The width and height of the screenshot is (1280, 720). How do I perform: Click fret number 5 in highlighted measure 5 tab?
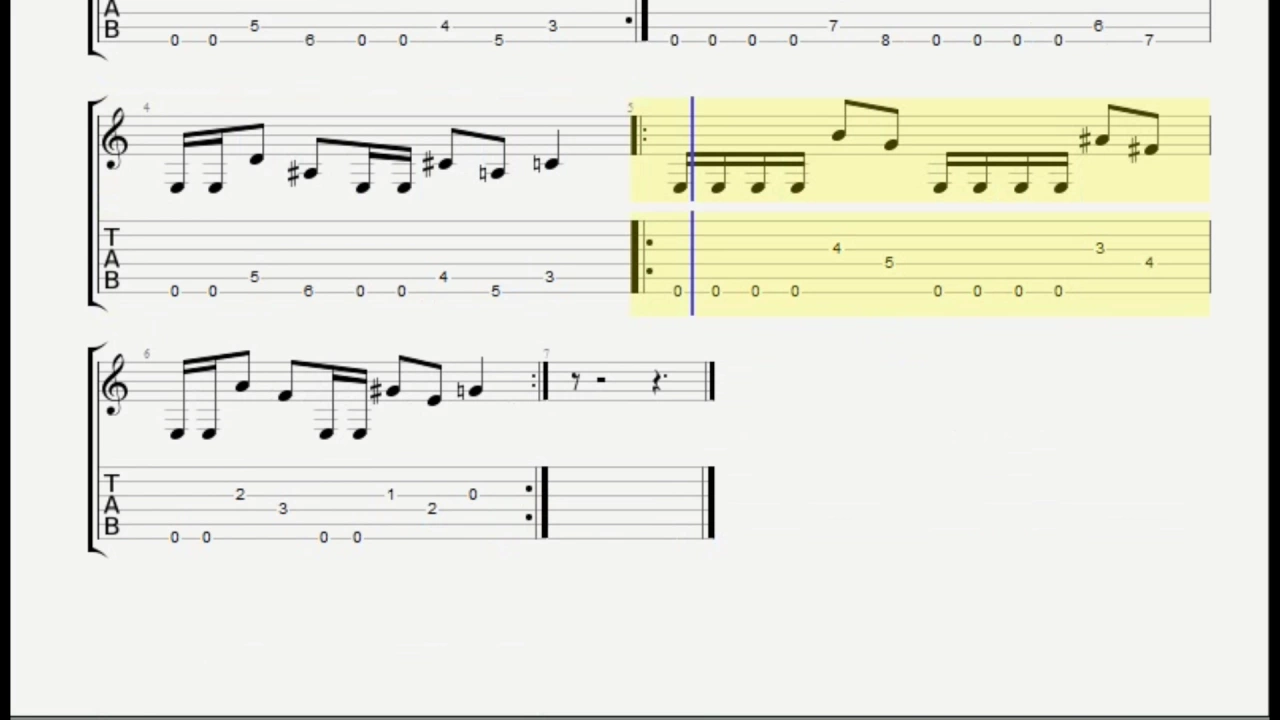coord(889,262)
